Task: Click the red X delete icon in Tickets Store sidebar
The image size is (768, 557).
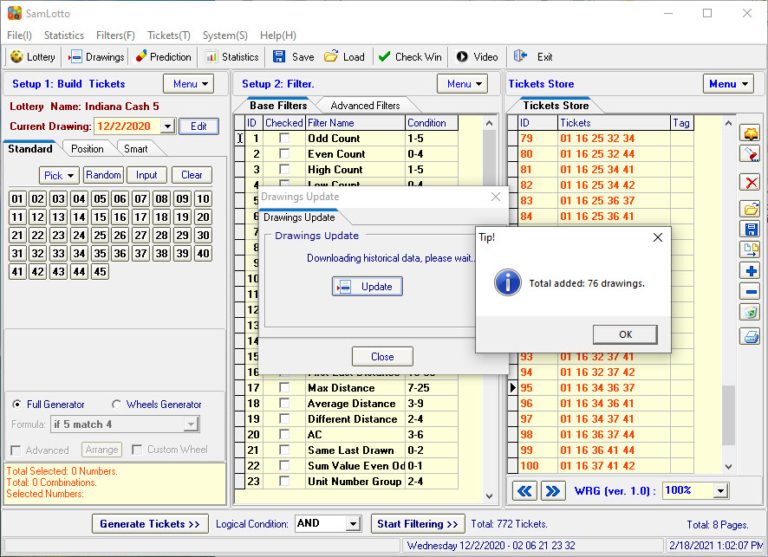Action: [x=750, y=183]
